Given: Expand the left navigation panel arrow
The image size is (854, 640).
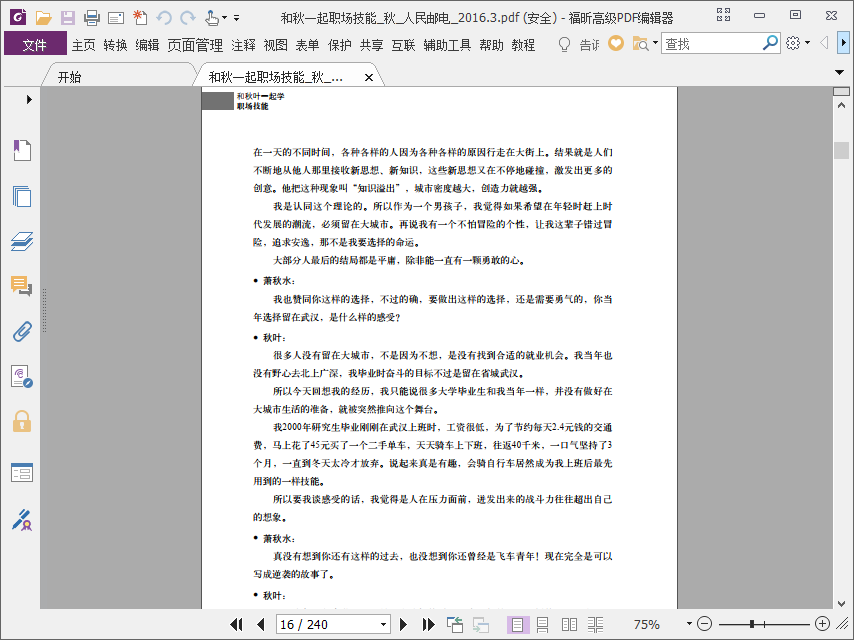Looking at the screenshot, I should pyautogui.click(x=29, y=100).
